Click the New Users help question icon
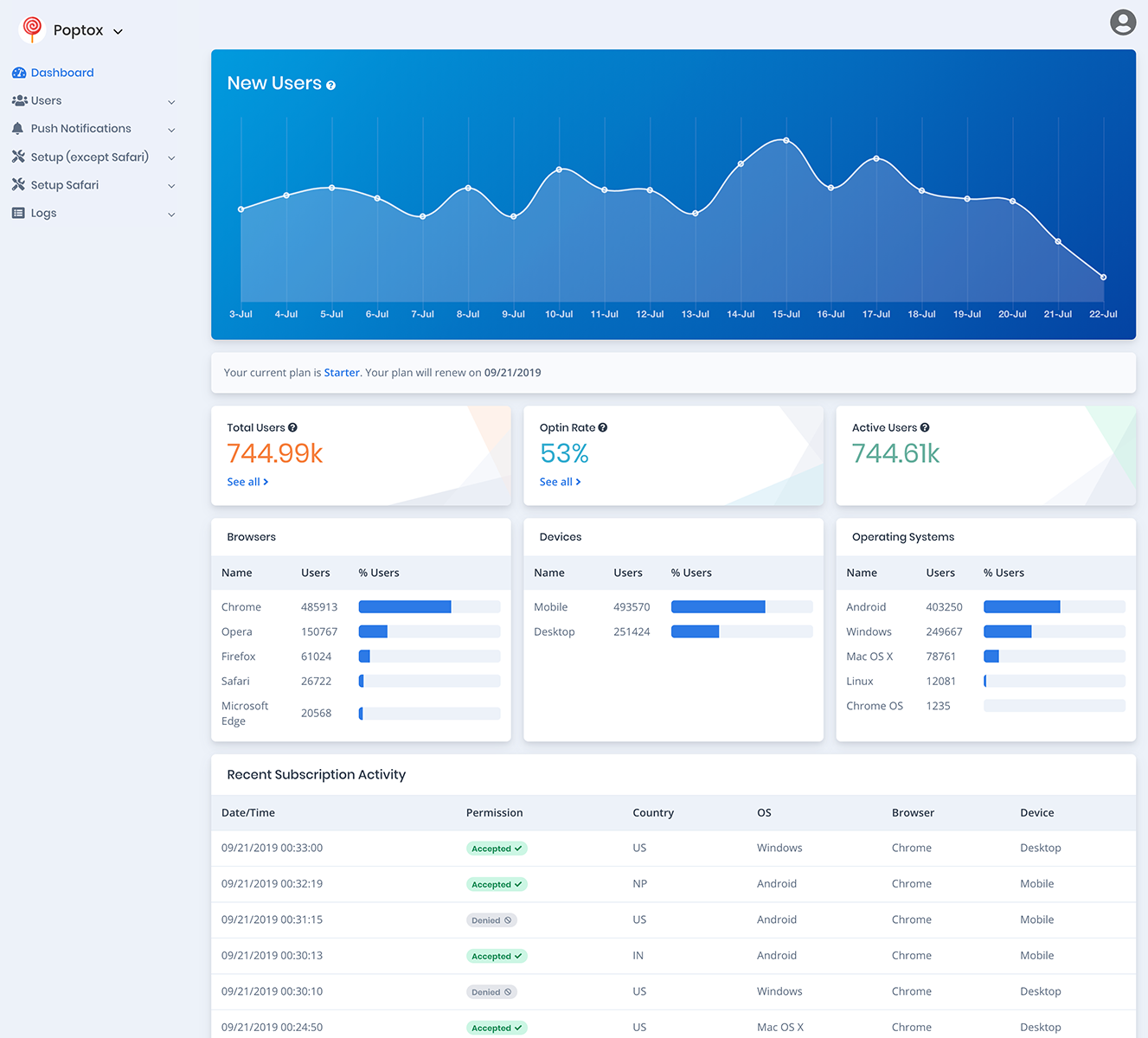1148x1038 pixels. point(330,85)
